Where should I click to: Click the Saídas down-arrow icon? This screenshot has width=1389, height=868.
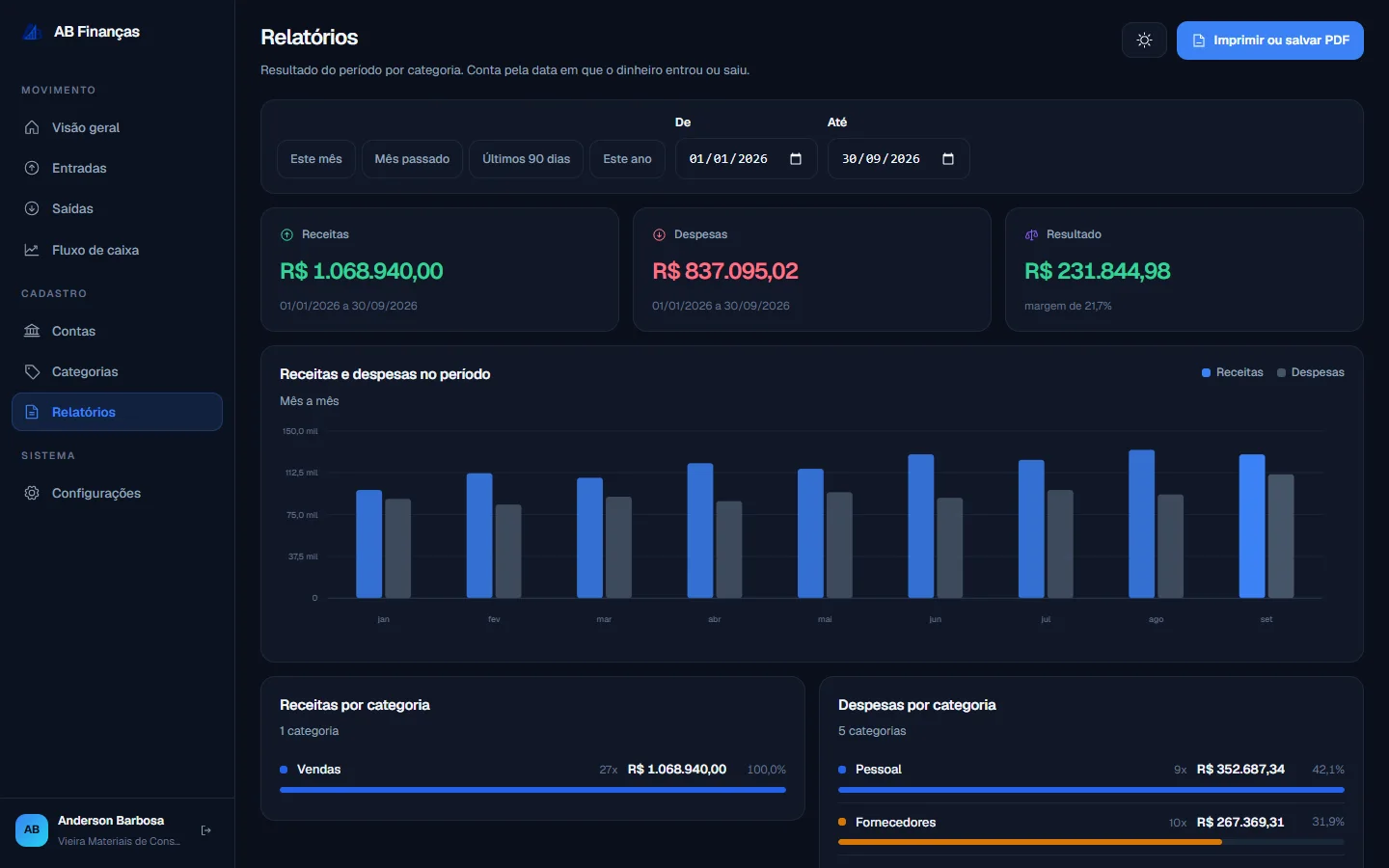click(32, 208)
